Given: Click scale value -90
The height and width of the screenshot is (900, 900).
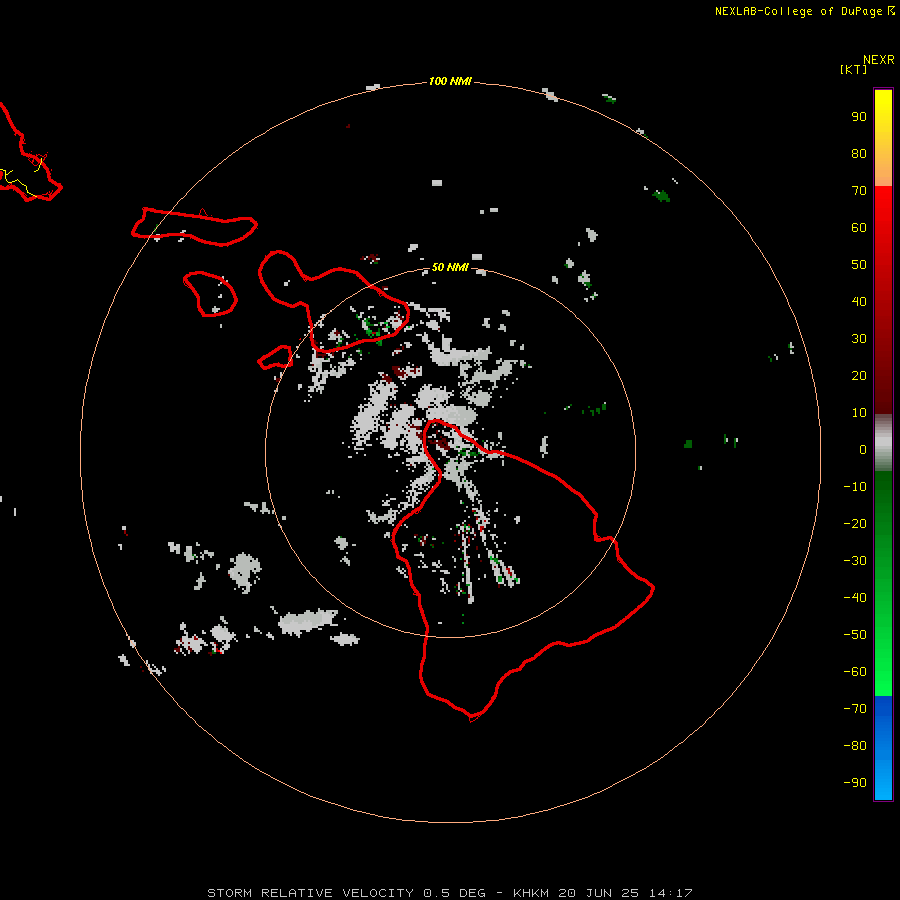Looking at the screenshot, I should pyautogui.click(x=855, y=783).
